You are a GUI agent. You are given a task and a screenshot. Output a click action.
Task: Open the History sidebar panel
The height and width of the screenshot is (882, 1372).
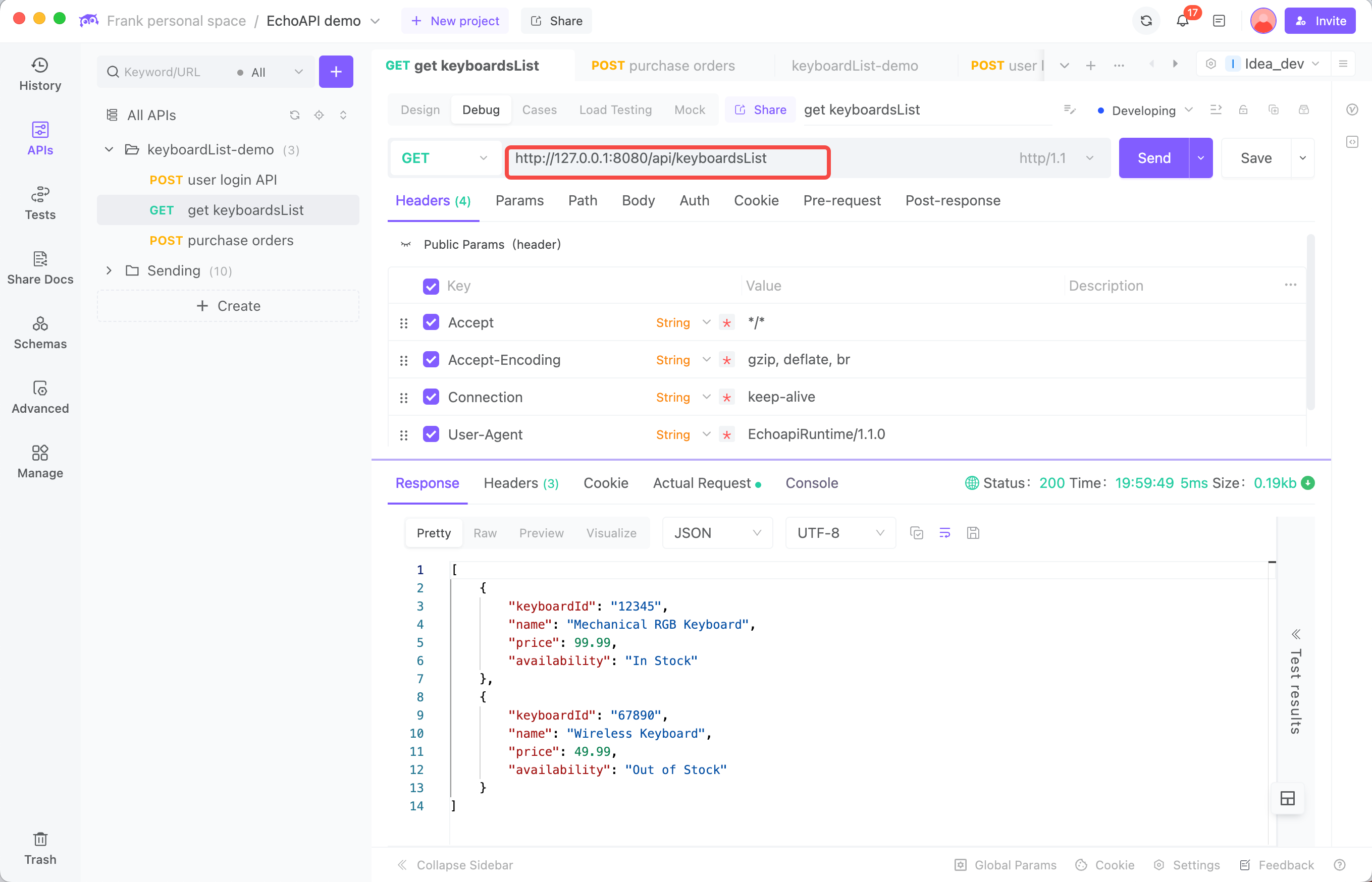[40, 75]
